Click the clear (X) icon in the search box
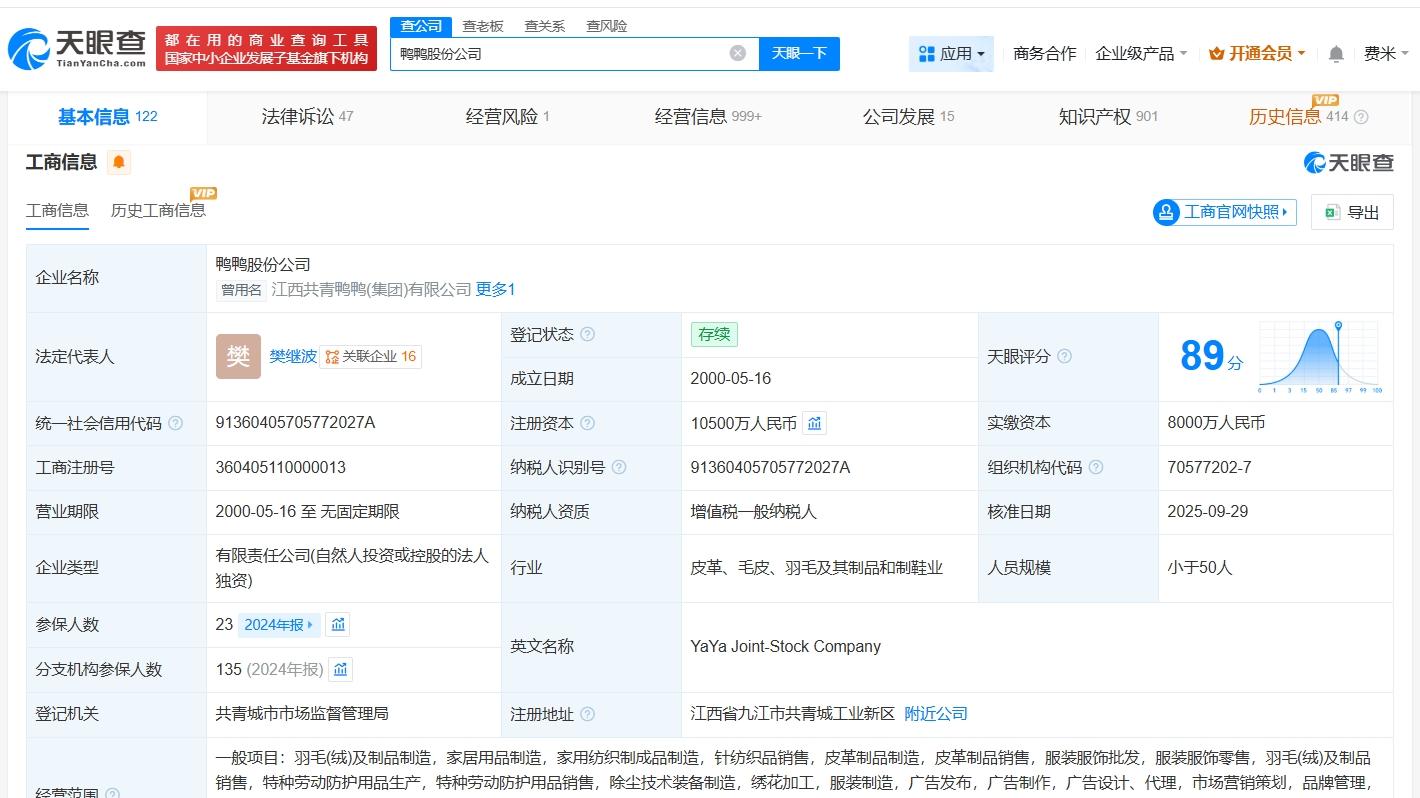1420x798 pixels. [738, 52]
